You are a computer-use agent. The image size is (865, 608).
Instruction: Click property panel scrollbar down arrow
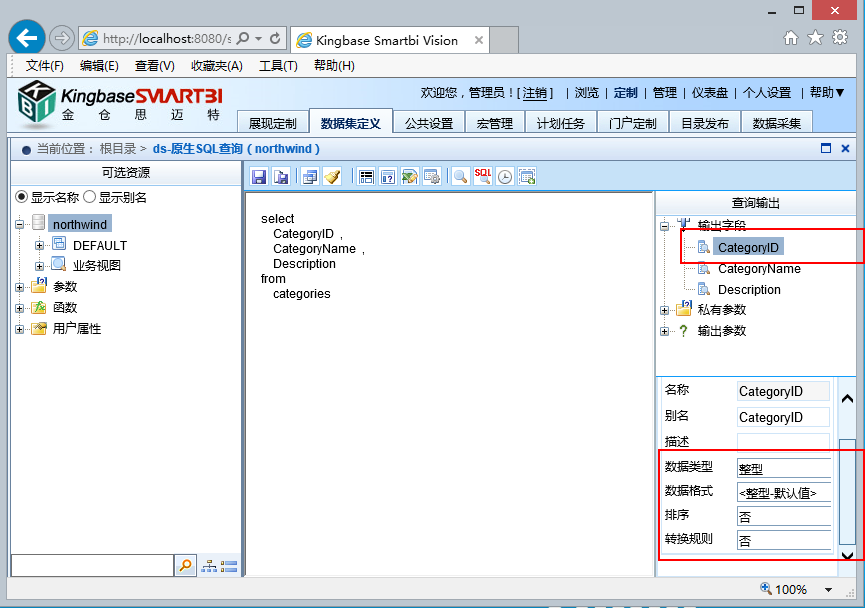[x=847, y=555]
